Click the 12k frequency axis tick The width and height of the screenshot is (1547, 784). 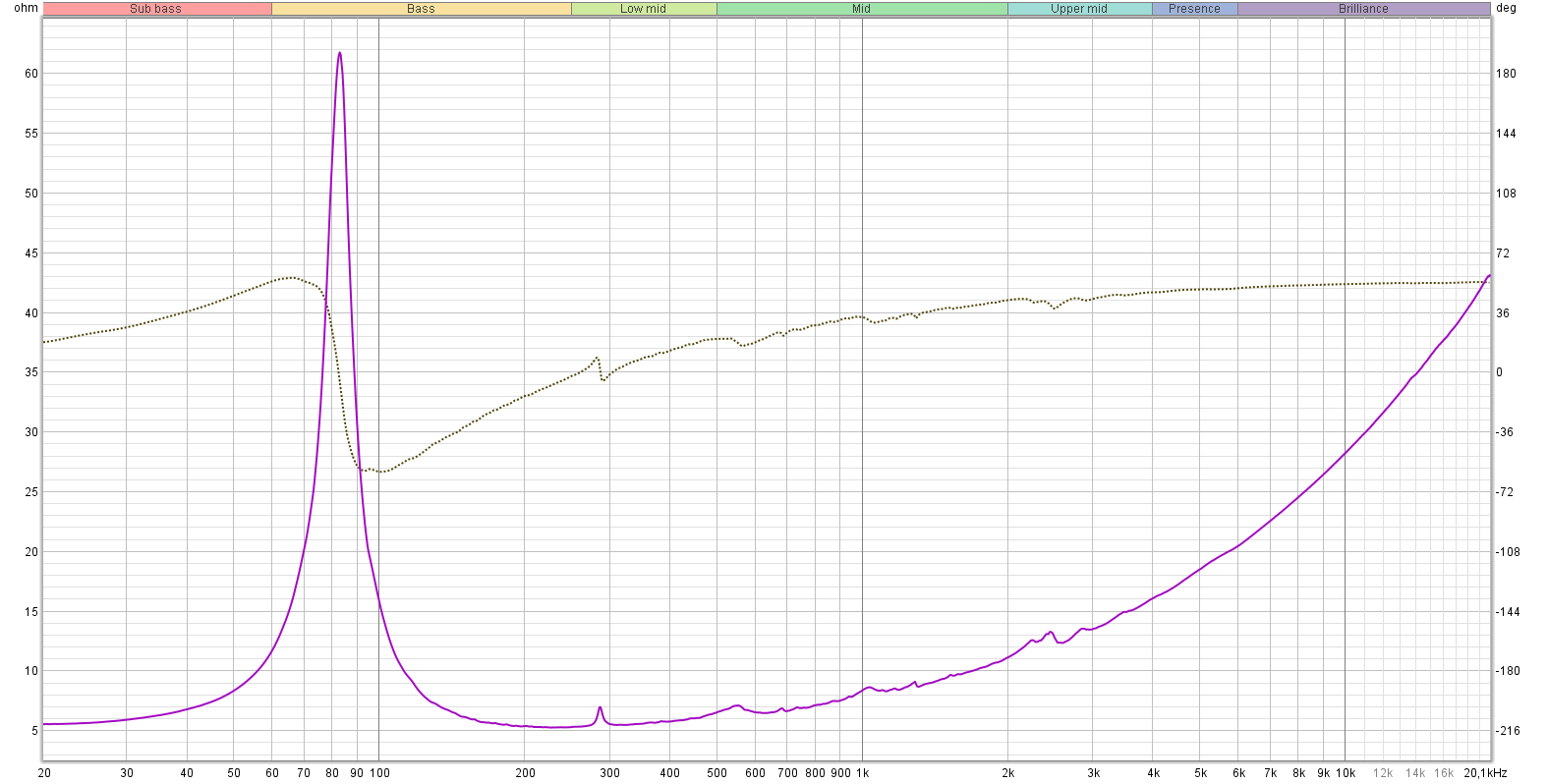pos(1383,773)
